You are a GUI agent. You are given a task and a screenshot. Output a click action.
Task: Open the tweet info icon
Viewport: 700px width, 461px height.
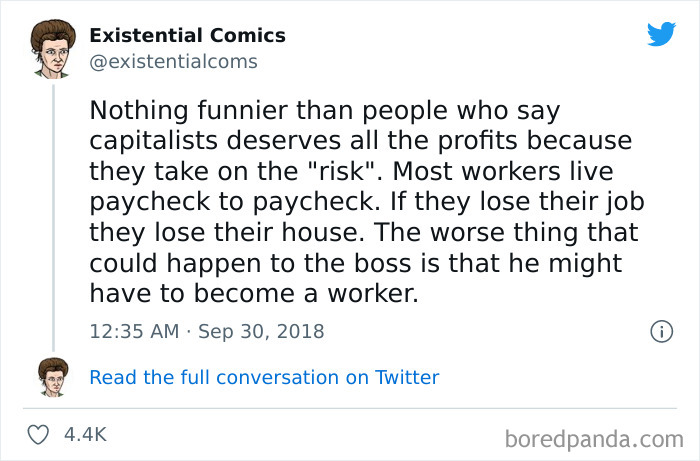(660, 331)
